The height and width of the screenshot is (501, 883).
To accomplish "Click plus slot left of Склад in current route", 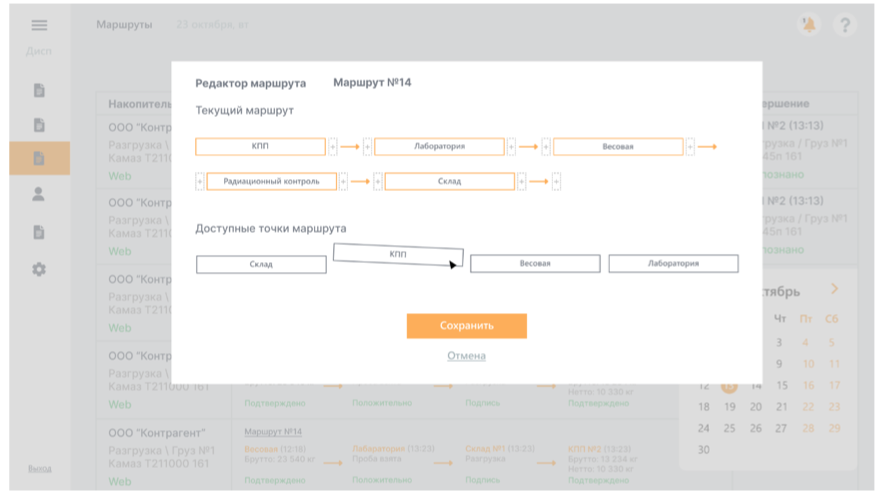I will (378, 181).
